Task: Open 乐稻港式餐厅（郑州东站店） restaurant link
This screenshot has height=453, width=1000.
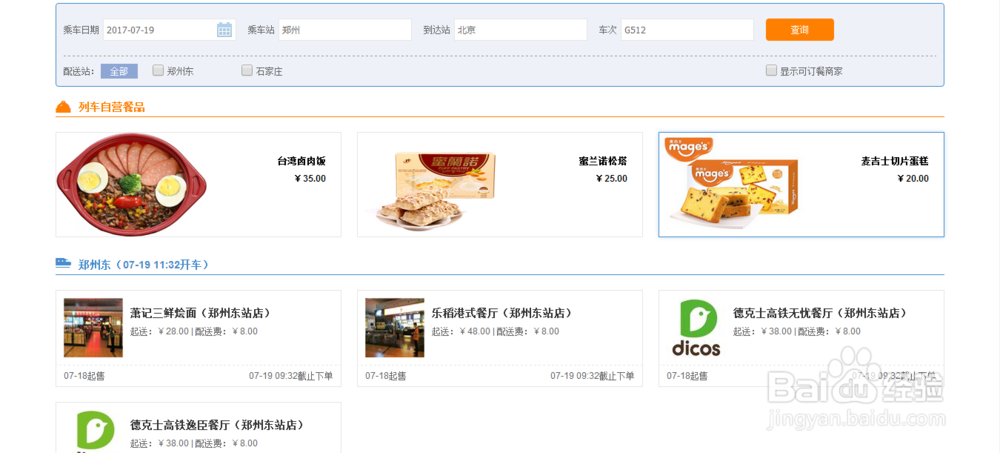Action: (x=502, y=313)
